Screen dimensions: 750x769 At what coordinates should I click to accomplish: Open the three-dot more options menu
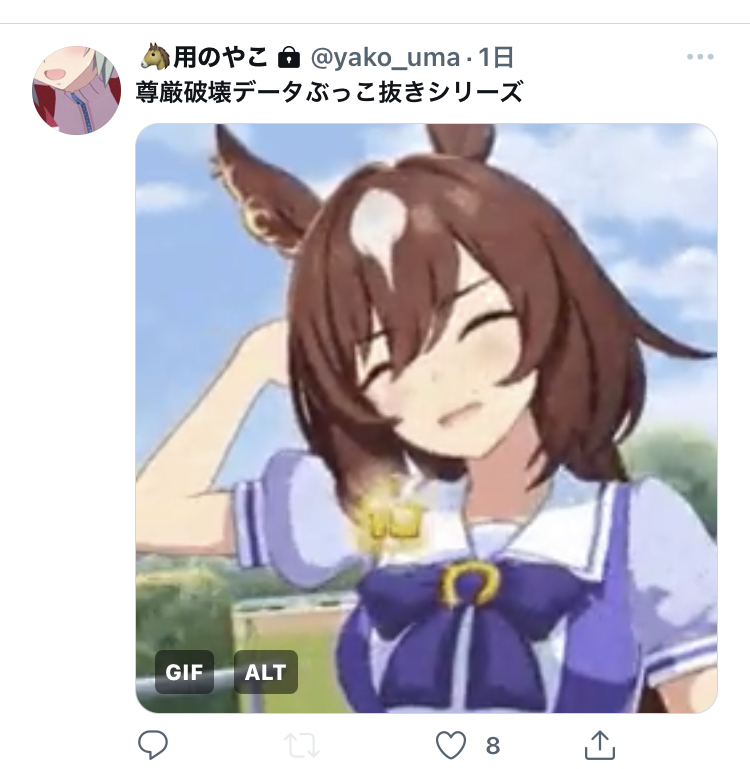(700, 57)
